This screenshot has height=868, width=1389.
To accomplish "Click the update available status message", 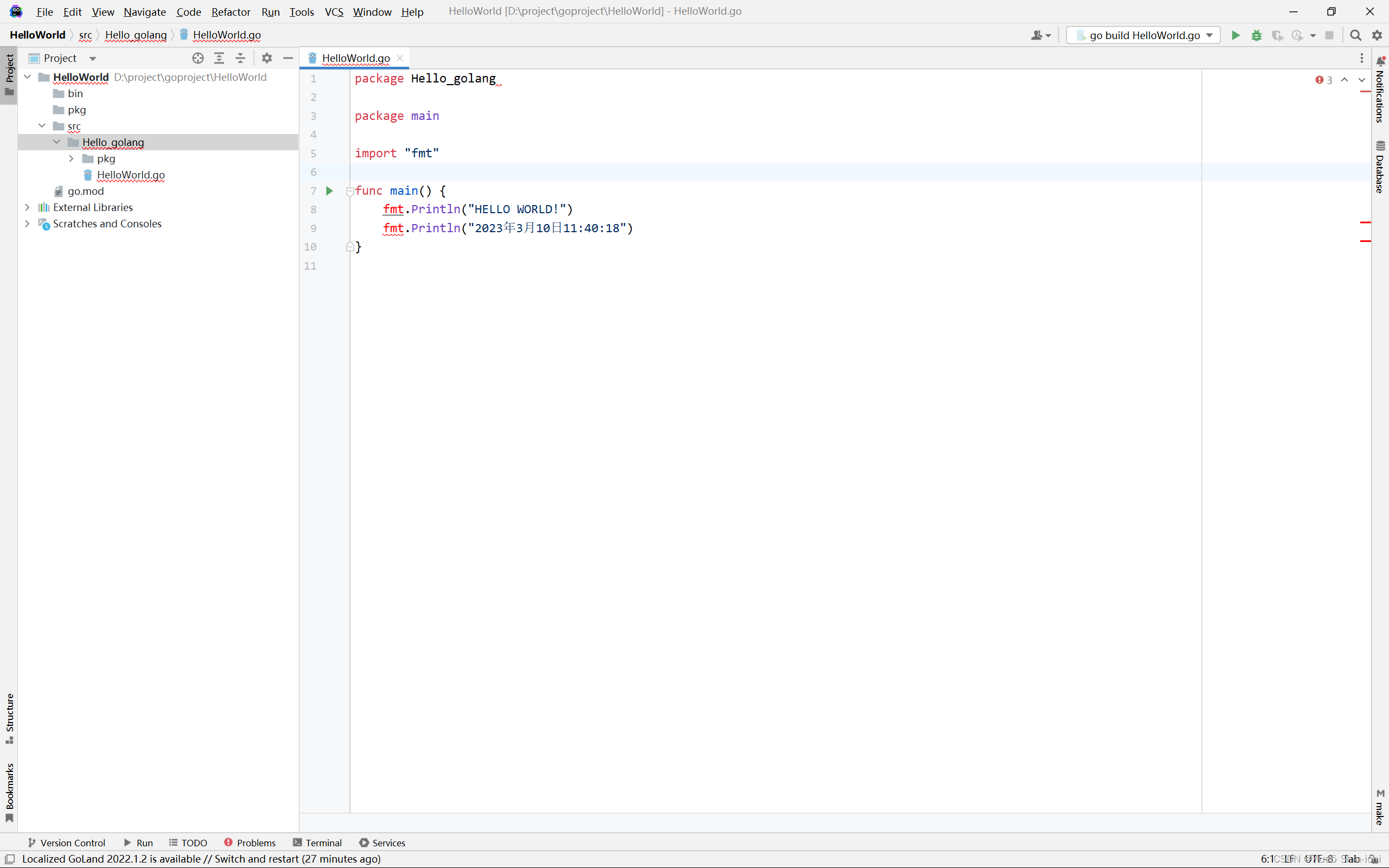I will click(201, 859).
